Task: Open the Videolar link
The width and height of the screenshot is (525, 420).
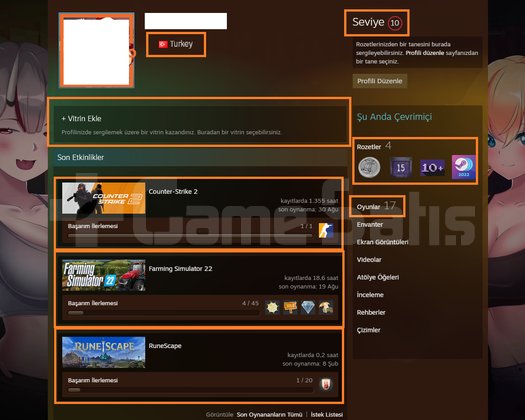Action: [x=369, y=260]
